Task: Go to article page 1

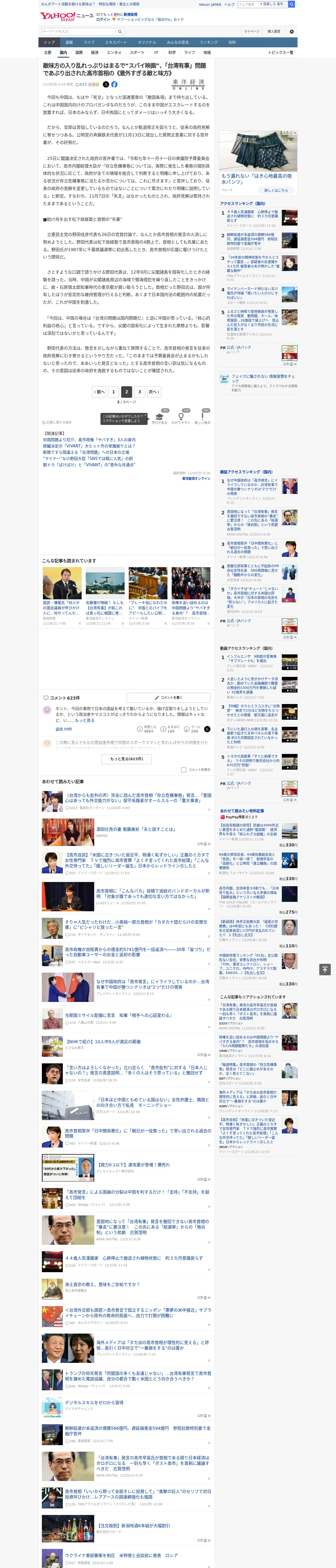Action: pos(113,392)
